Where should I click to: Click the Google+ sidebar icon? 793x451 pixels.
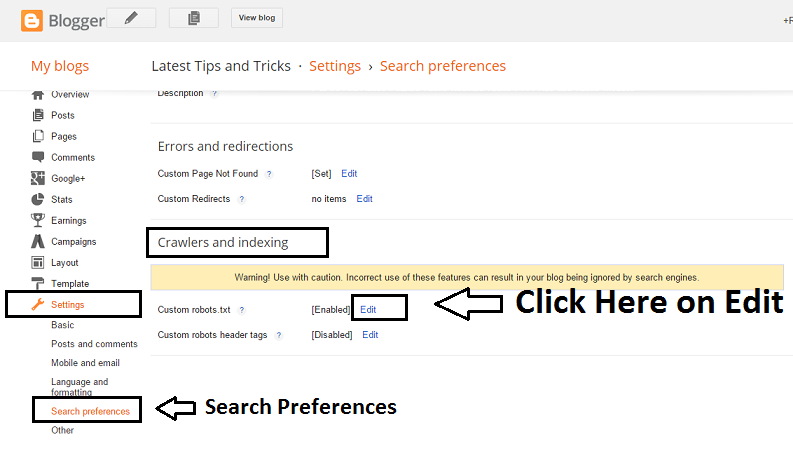(x=37, y=178)
